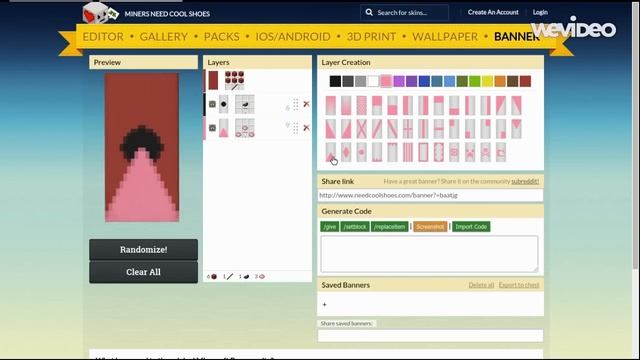Generate the /replaceitem command
This screenshot has width=640, height=360.
pos(389,227)
